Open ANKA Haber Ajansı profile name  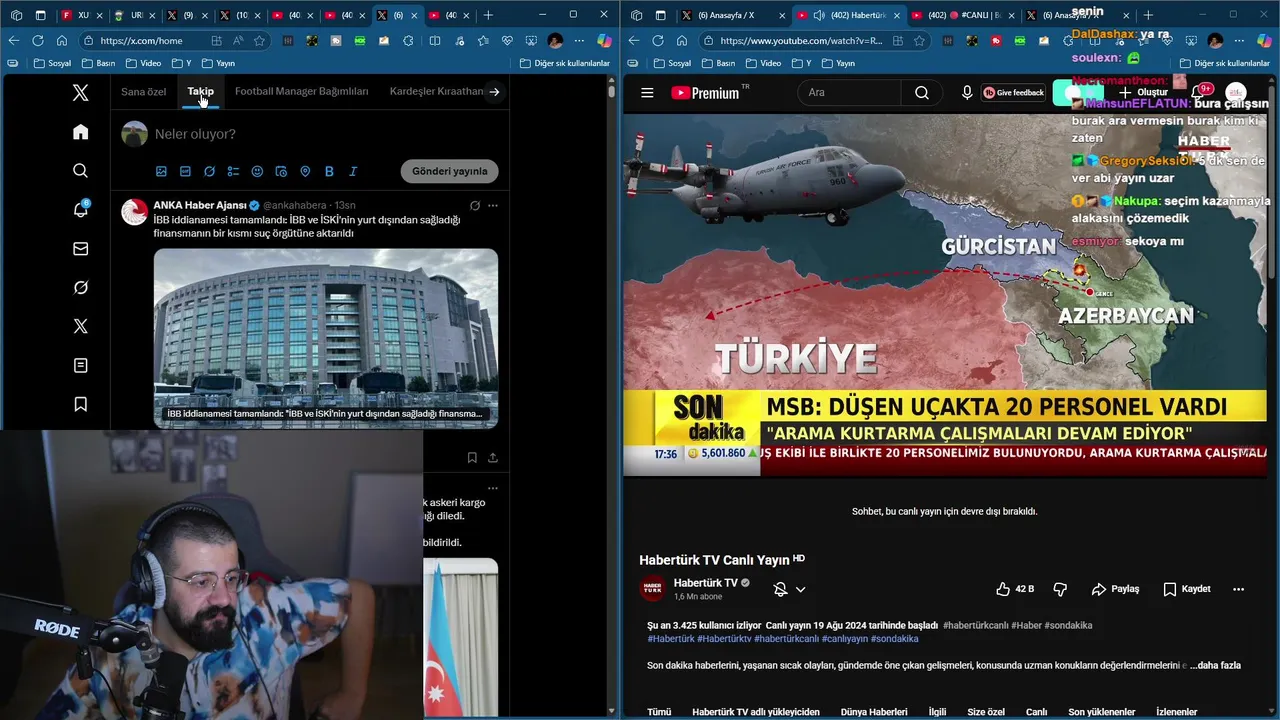[x=200, y=205]
